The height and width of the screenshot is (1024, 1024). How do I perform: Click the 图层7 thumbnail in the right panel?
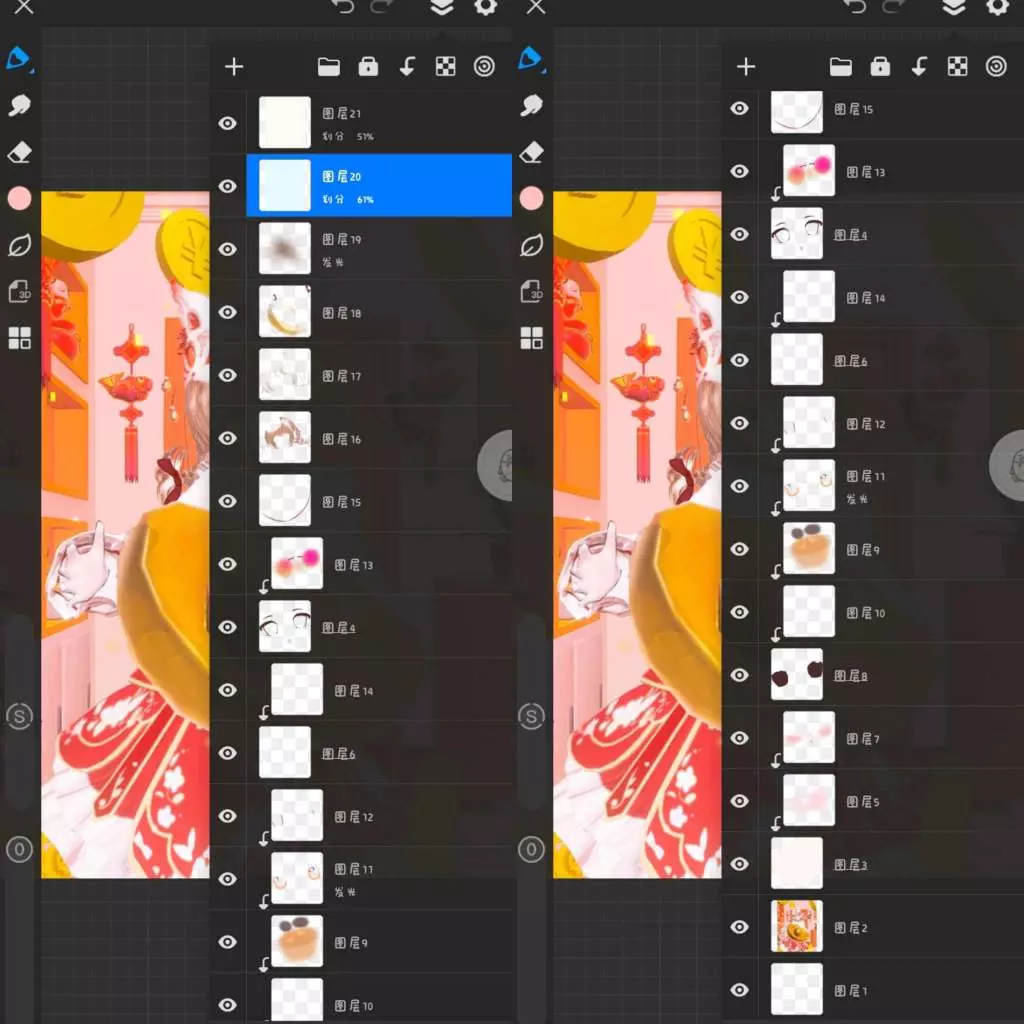pos(808,737)
